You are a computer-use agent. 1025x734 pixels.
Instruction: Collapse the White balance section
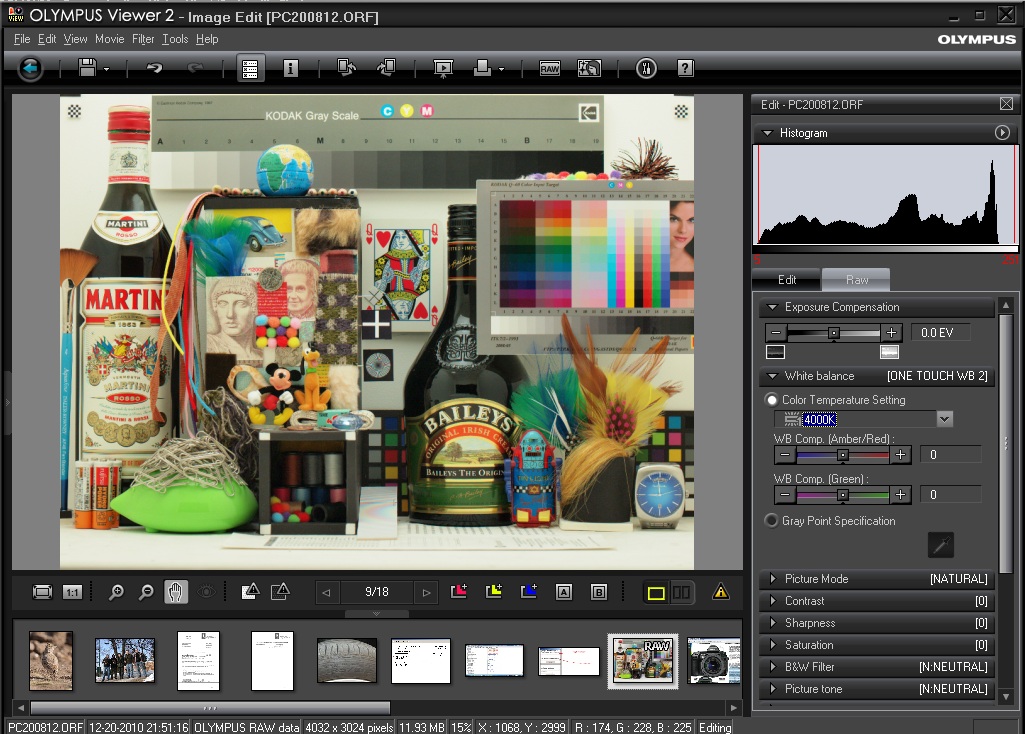coord(772,376)
